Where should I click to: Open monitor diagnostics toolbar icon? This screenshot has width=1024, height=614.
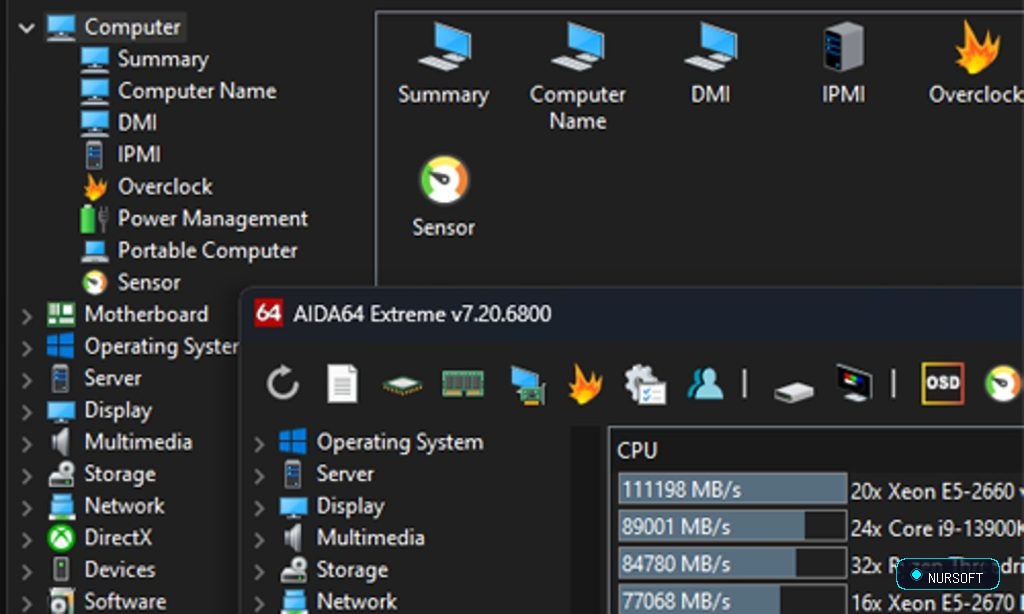(854, 383)
